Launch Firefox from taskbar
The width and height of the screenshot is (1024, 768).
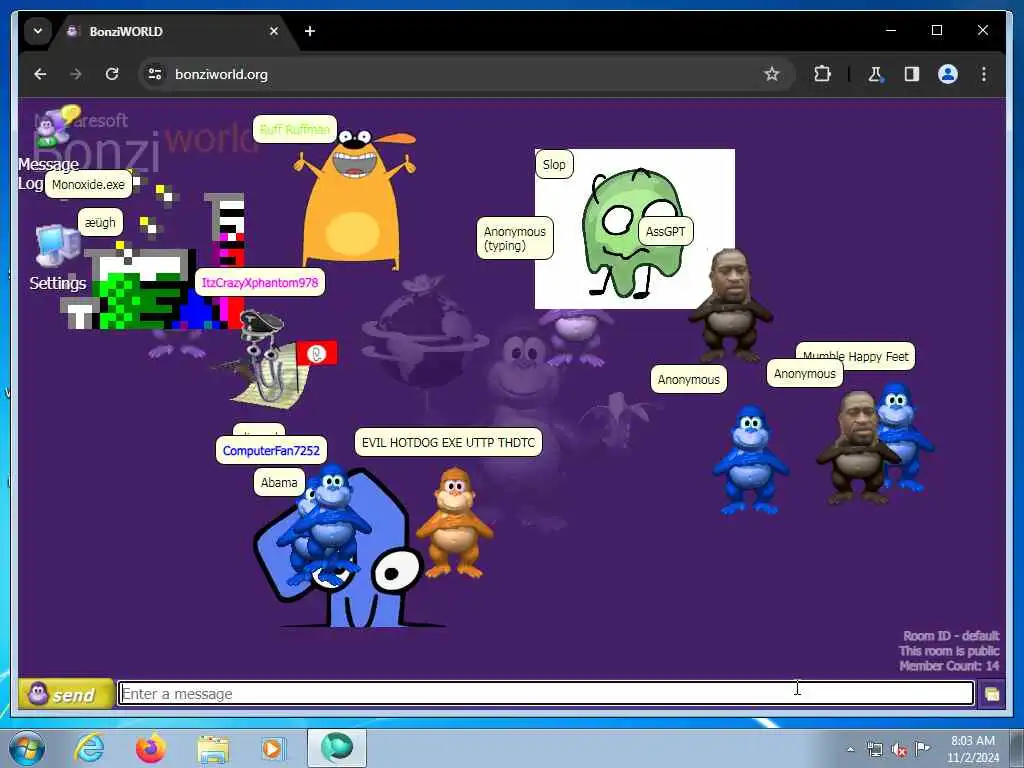click(x=151, y=748)
